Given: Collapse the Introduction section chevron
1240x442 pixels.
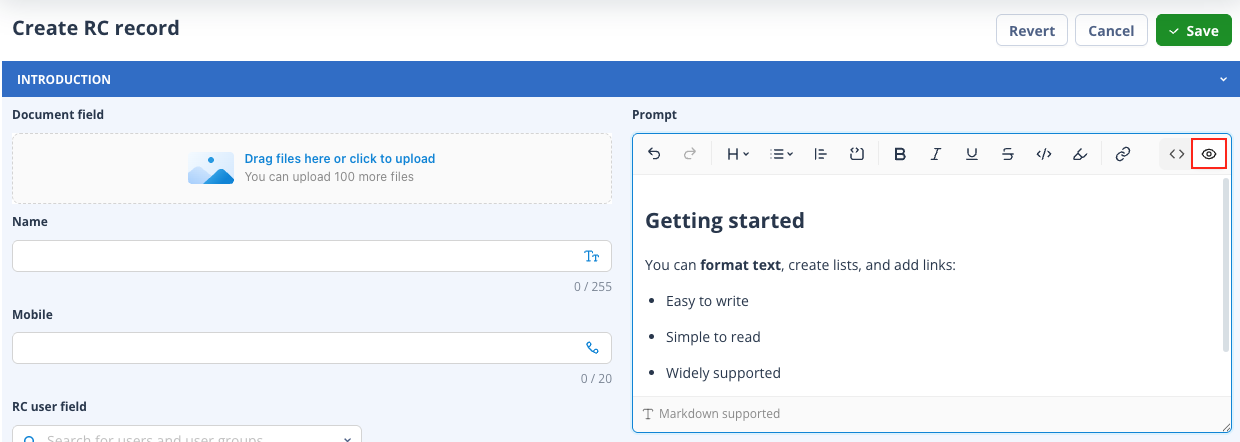Looking at the screenshot, I should coord(1223,79).
